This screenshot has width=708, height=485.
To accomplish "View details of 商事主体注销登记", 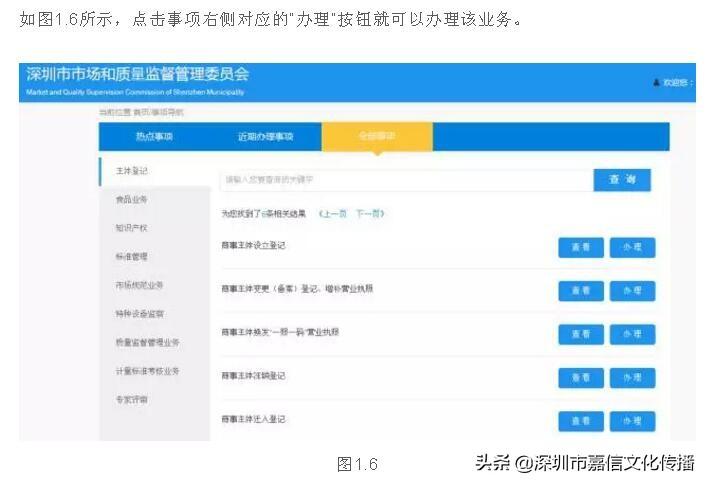I will click(581, 378).
